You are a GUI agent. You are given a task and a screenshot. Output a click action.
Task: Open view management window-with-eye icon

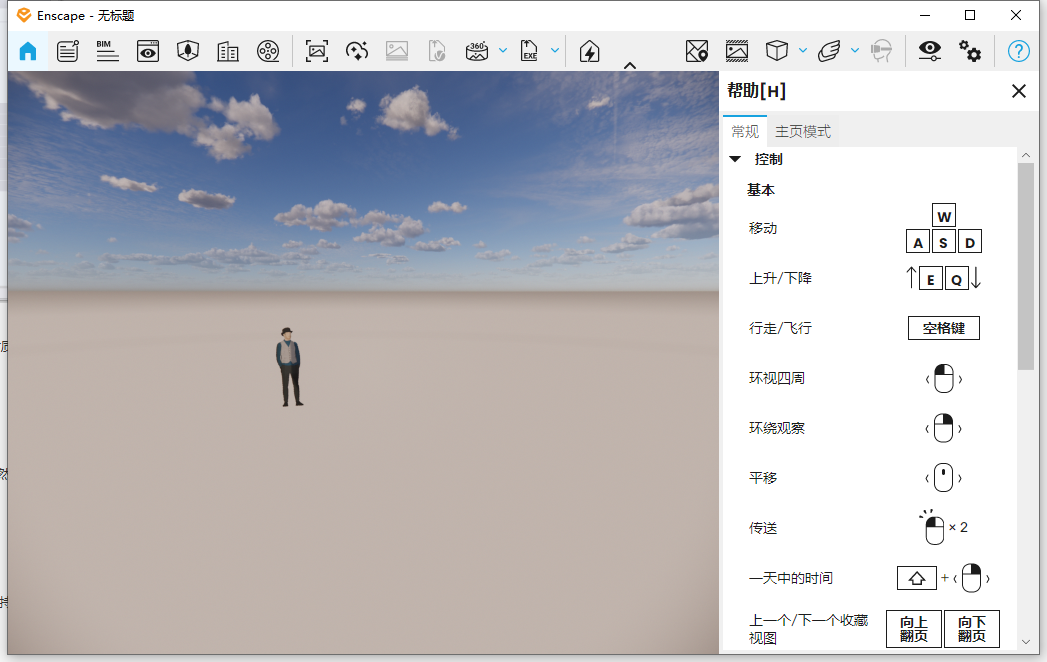[148, 51]
